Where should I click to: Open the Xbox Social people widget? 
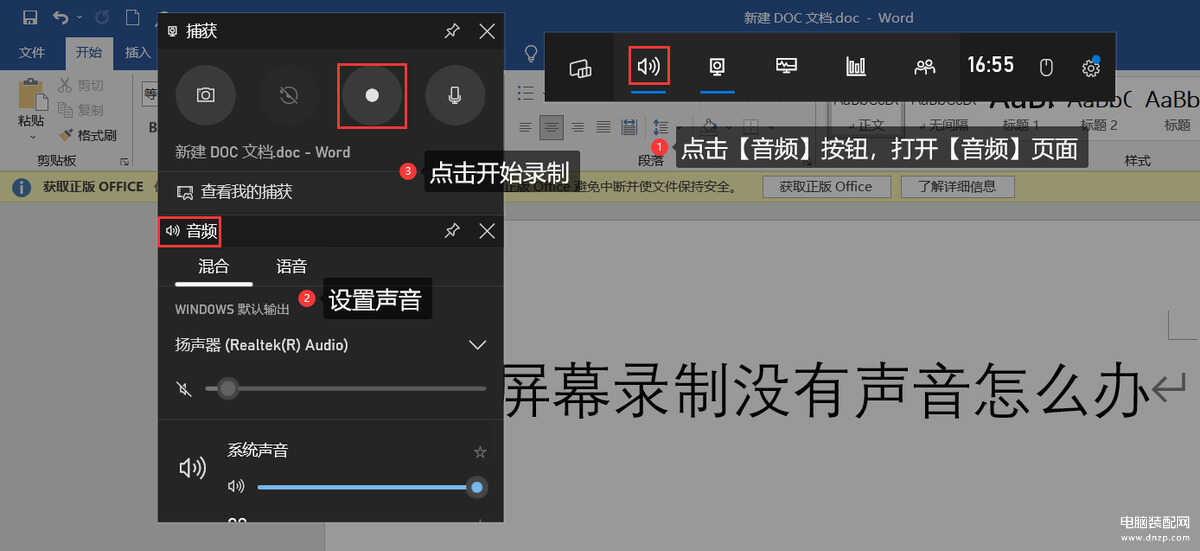click(x=925, y=67)
